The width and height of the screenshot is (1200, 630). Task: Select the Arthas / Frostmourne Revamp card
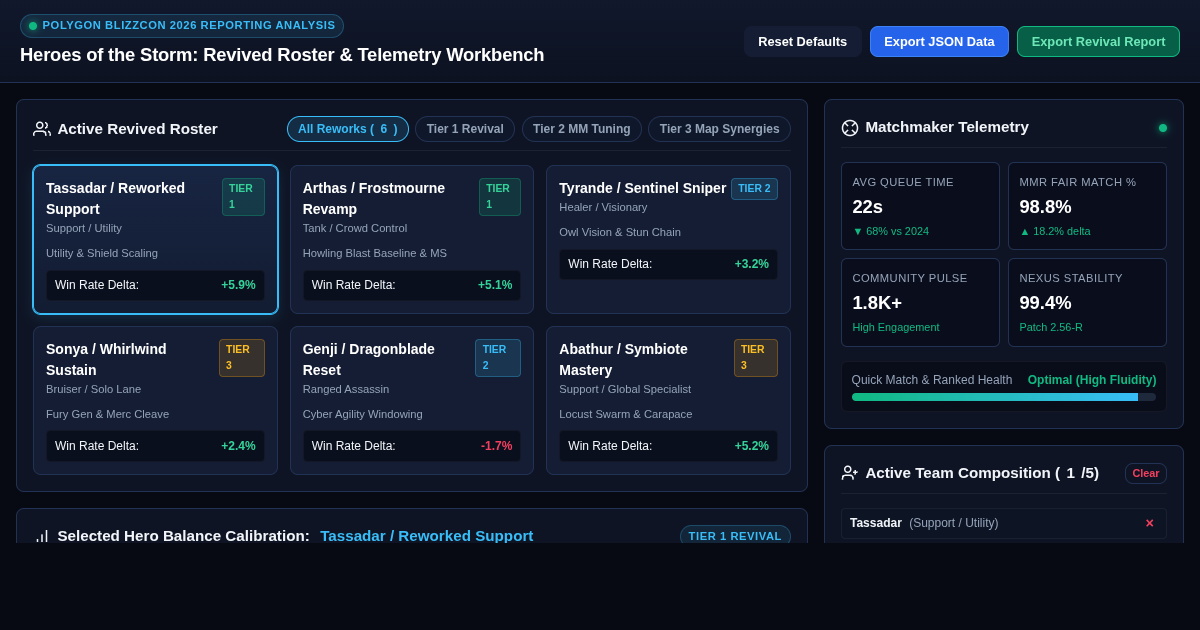[x=412, y=239]
